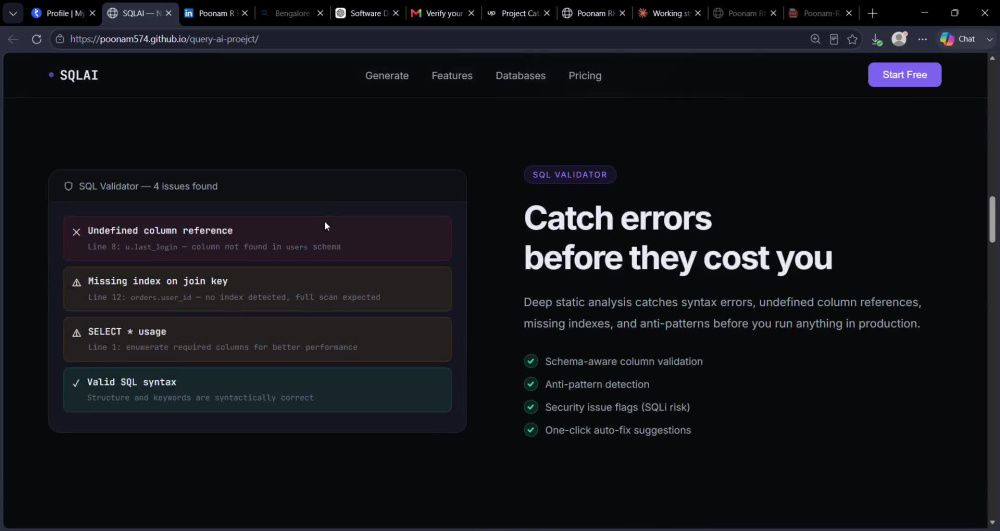
Task: Click the X error icon for Undefined column reference
Action: tap(77, 232)
